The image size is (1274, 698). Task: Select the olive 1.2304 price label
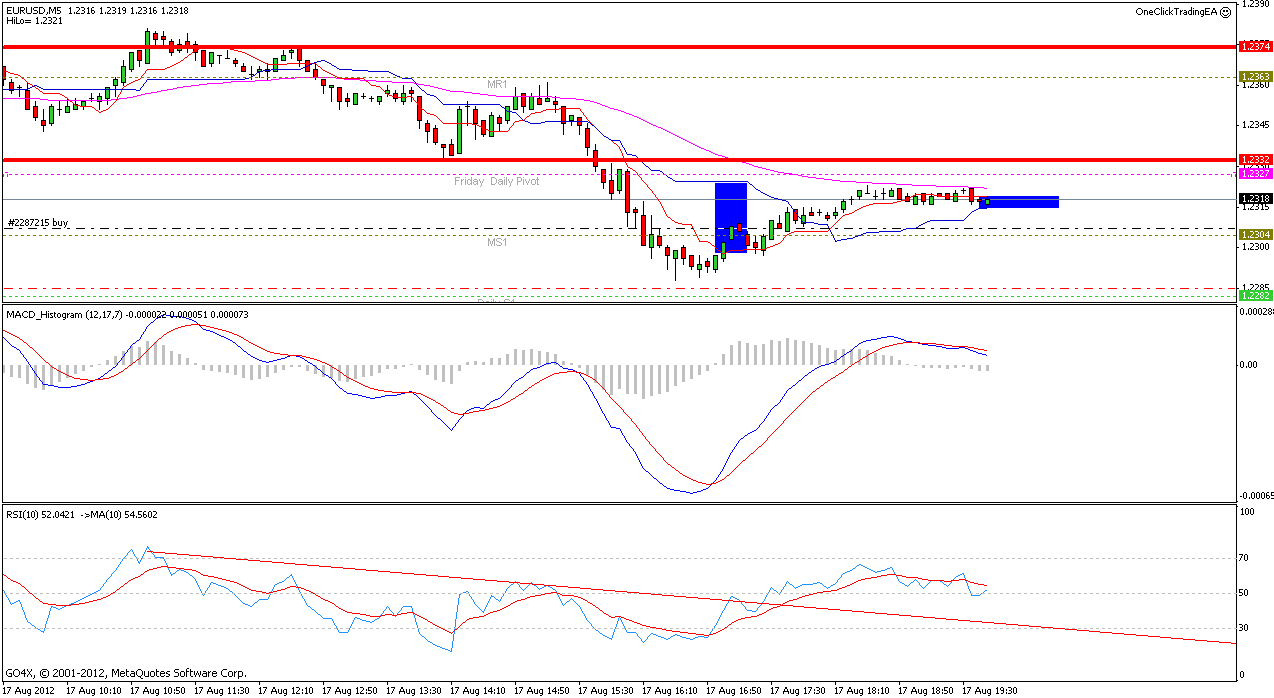(1255, 234)
